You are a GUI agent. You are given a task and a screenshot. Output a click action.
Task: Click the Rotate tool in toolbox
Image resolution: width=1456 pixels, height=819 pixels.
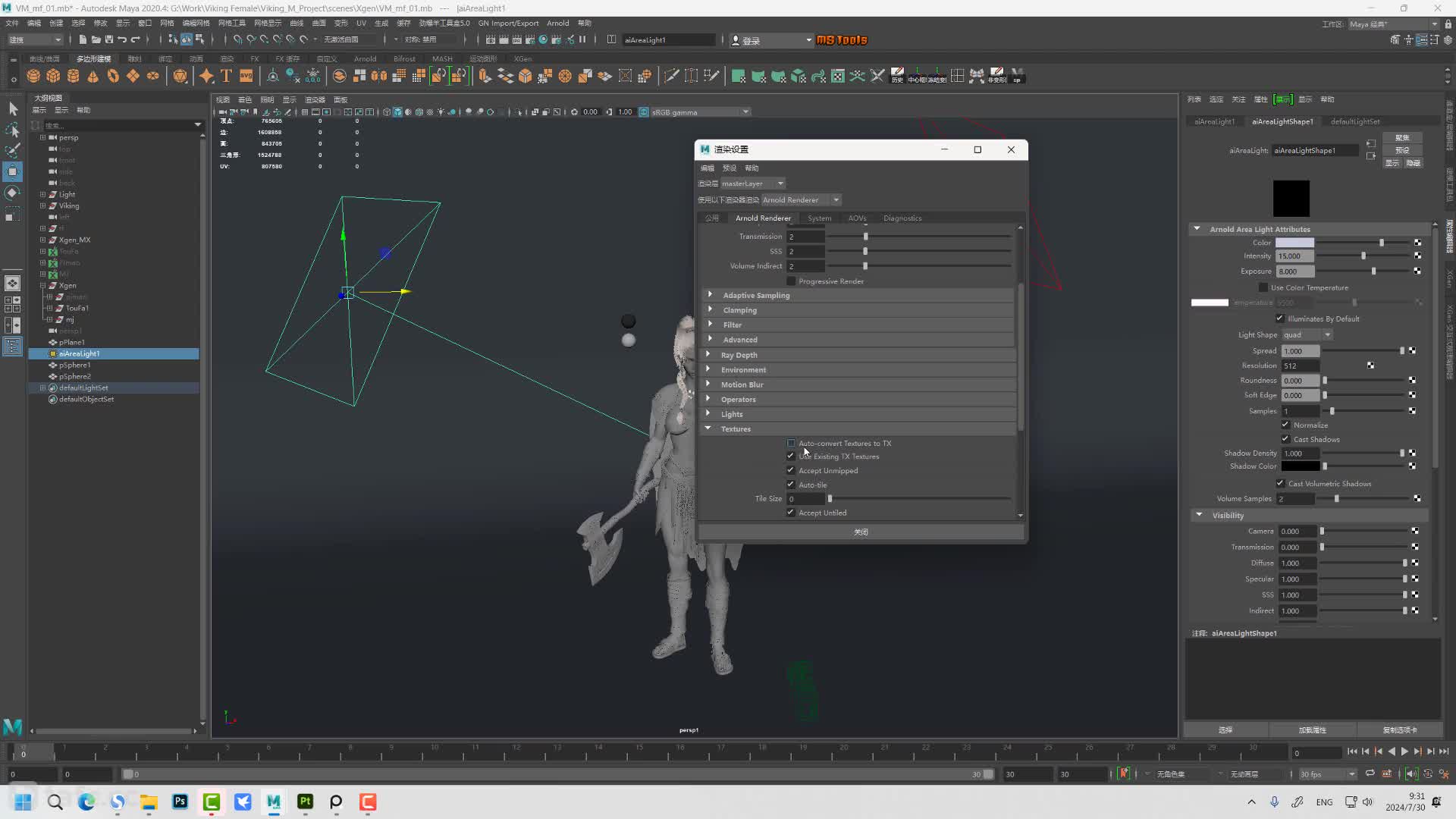coord(13,193)
